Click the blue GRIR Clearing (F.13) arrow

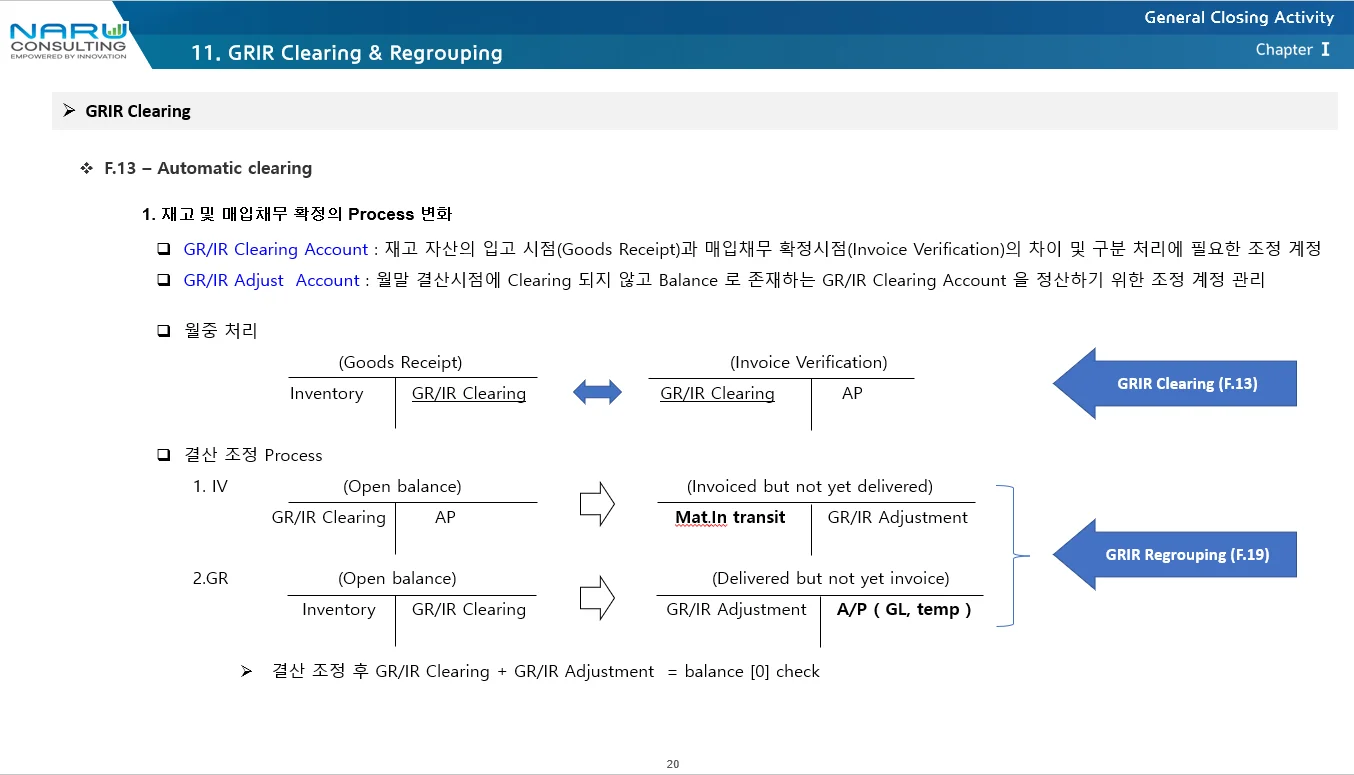[1175, 384]
